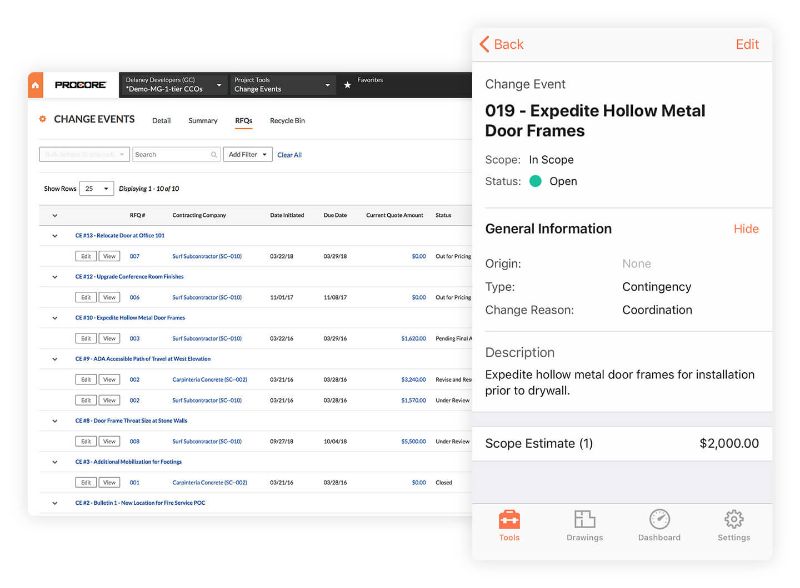Image resolution: width=800 pixels, height=588 pixels.
Task: Click the orange Home icon
Action: 35,86
